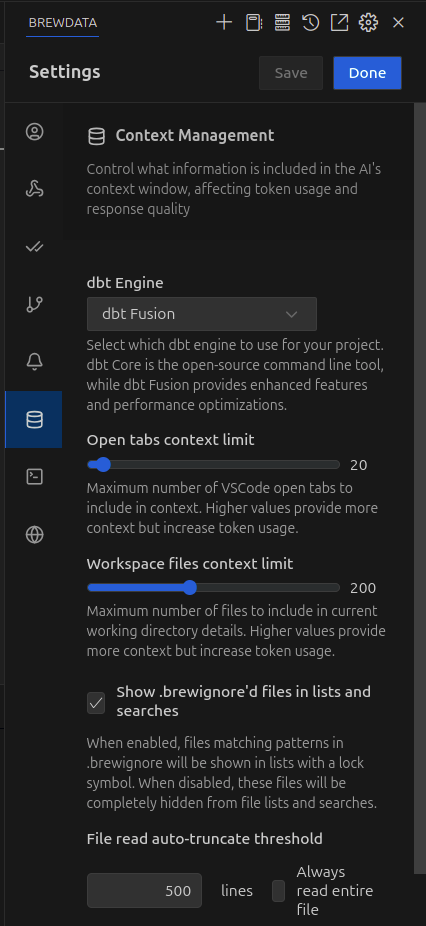Open the account profile settings section

click(34, 132)
